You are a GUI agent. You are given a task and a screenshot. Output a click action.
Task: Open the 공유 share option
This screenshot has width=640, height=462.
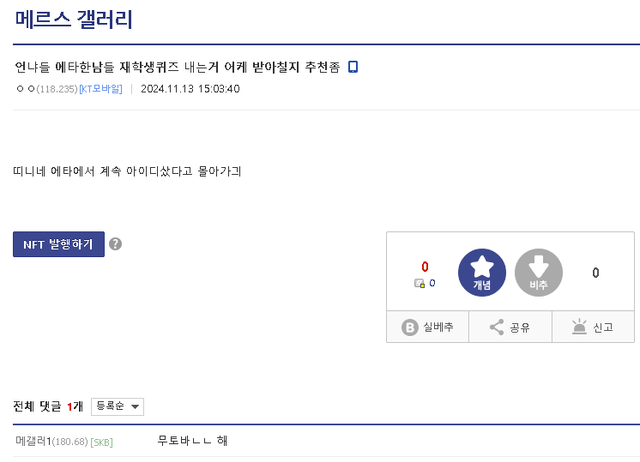point(510,327)
